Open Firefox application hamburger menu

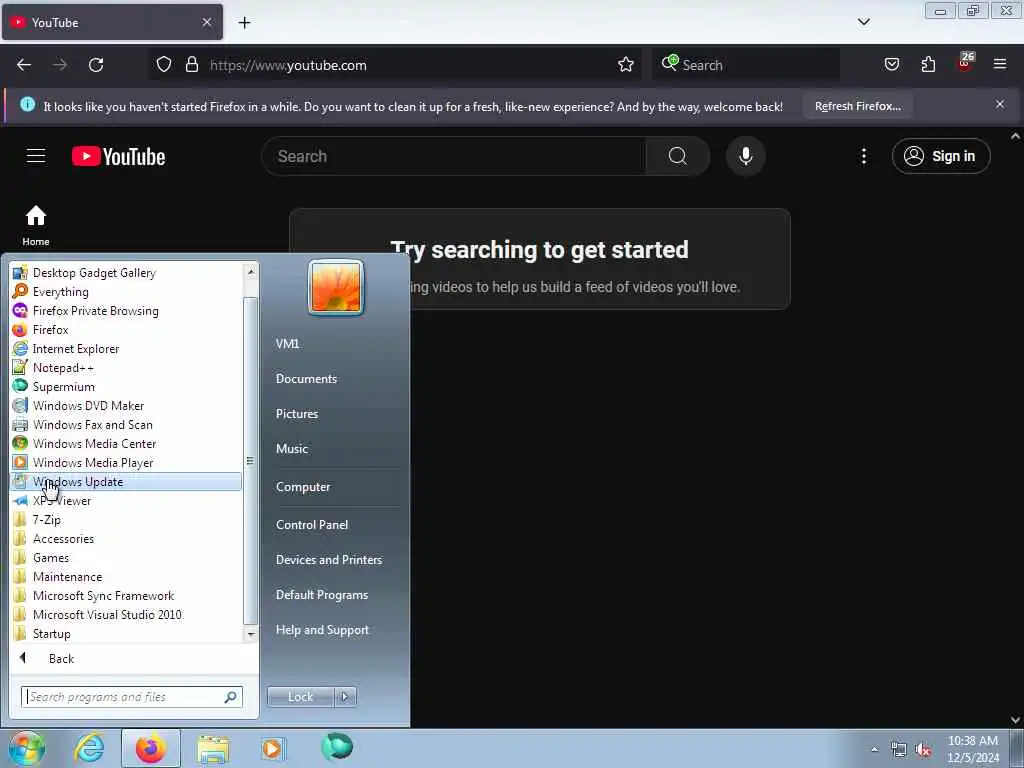(x=1000, y=65)
